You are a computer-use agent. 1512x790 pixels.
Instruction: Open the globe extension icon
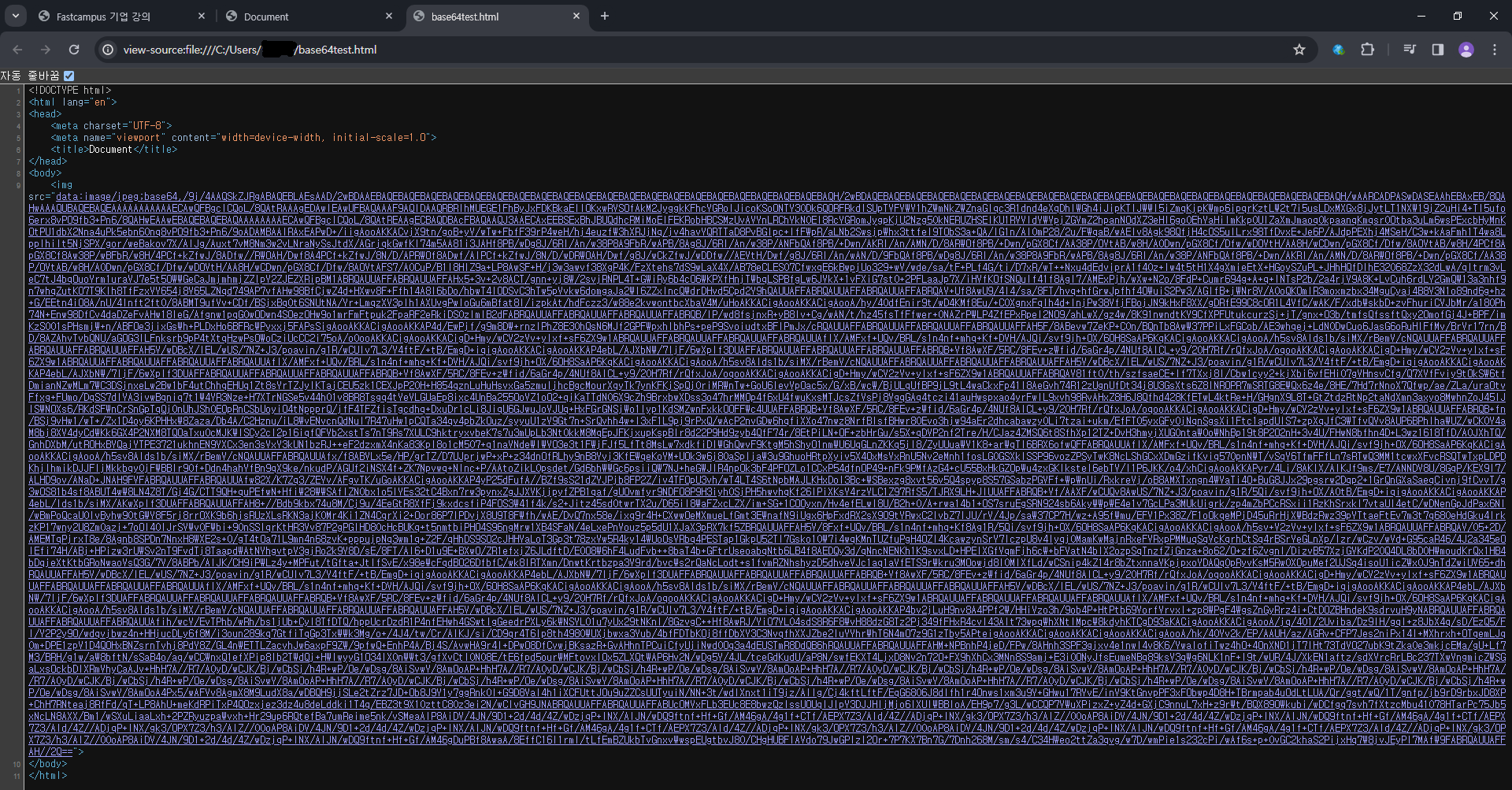(x=1338, y=50)
